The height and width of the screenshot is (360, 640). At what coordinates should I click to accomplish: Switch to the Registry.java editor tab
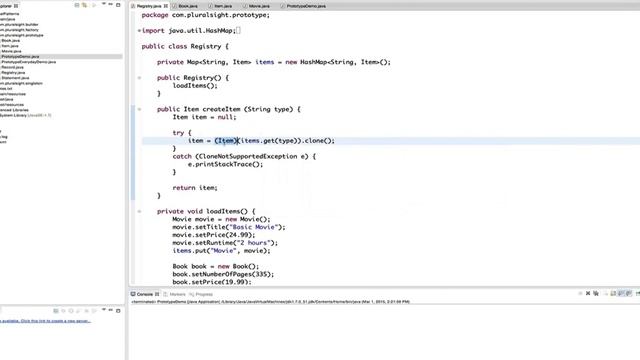[x=149, y=6]
